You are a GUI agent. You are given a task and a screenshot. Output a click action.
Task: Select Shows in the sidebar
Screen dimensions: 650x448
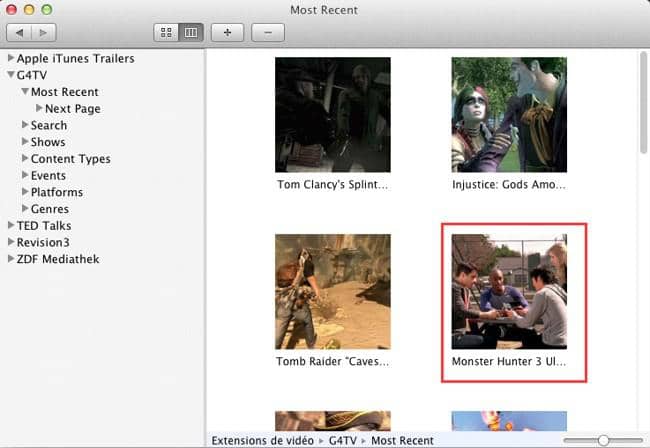(48, 142)
